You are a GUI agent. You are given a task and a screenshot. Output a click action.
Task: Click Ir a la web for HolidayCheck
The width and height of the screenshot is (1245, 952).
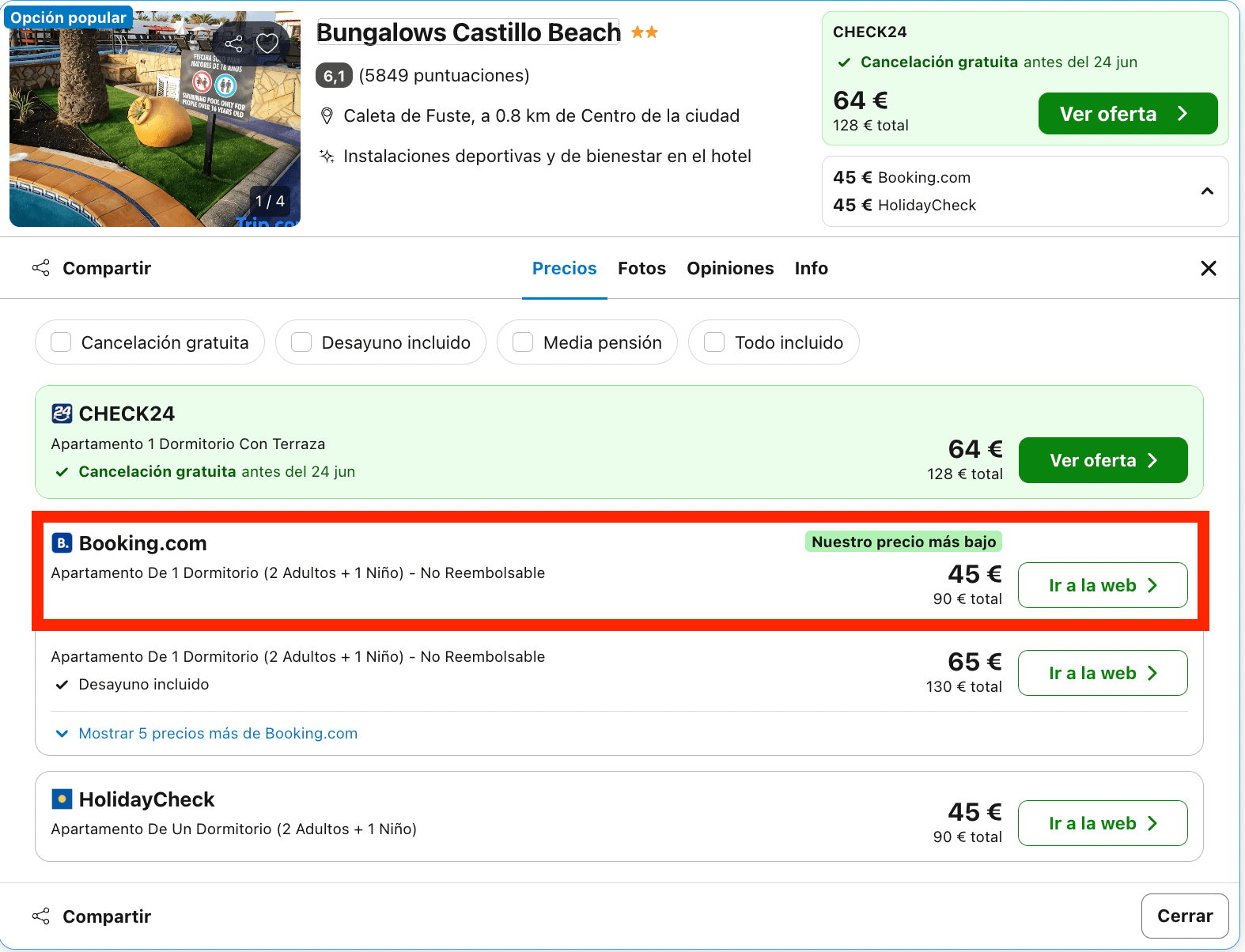[1103, 823]
